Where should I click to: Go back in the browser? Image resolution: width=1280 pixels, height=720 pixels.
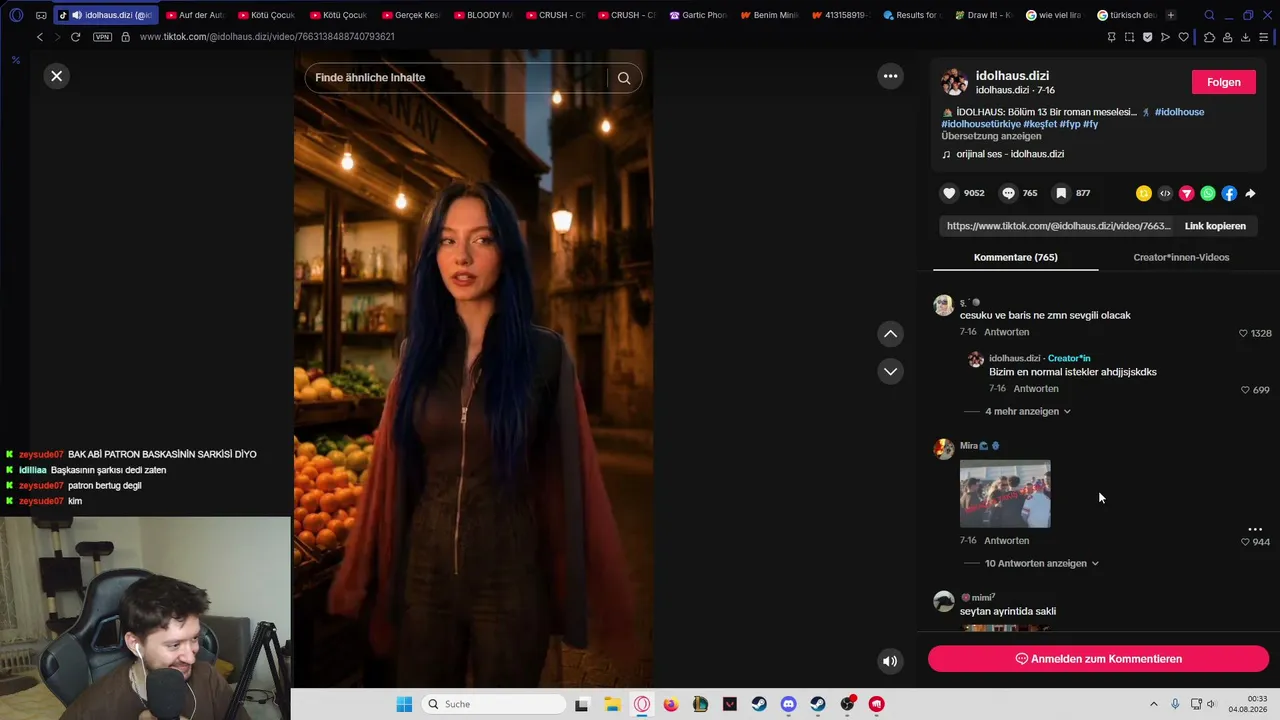pyautogui.click(x=40, y=37)
